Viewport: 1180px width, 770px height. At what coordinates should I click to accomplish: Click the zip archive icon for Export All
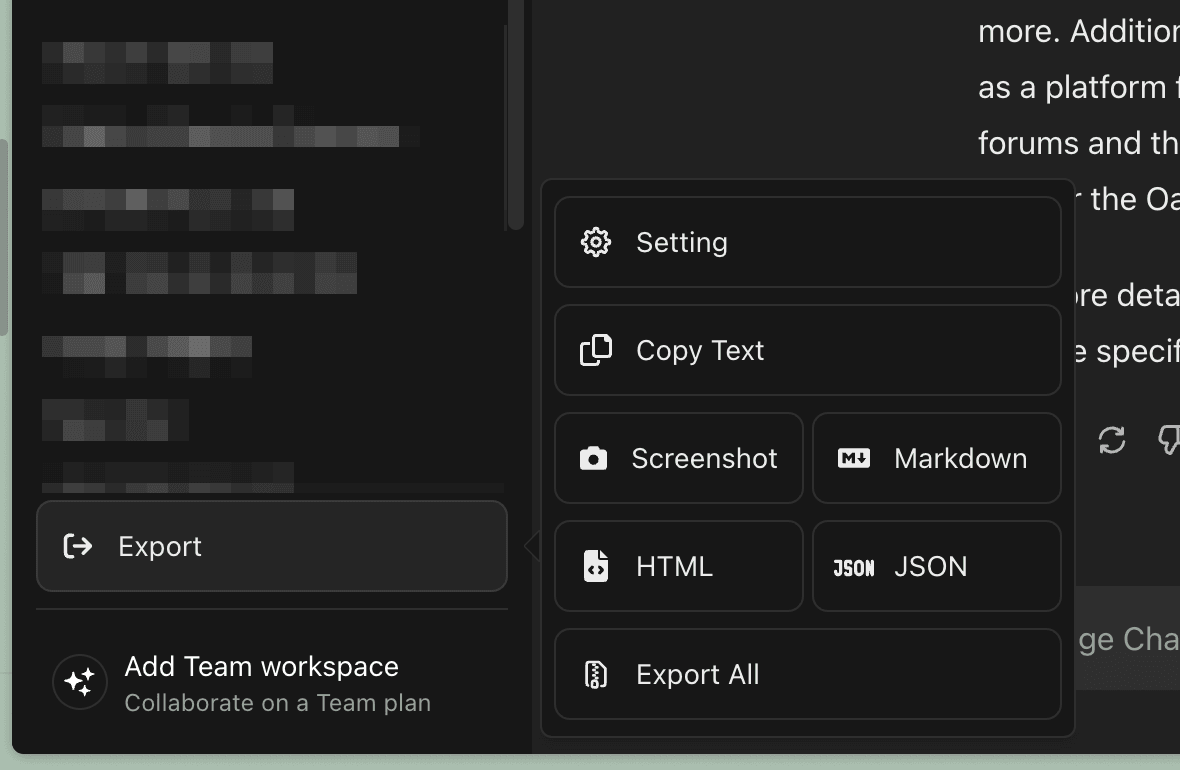[596, 674]
